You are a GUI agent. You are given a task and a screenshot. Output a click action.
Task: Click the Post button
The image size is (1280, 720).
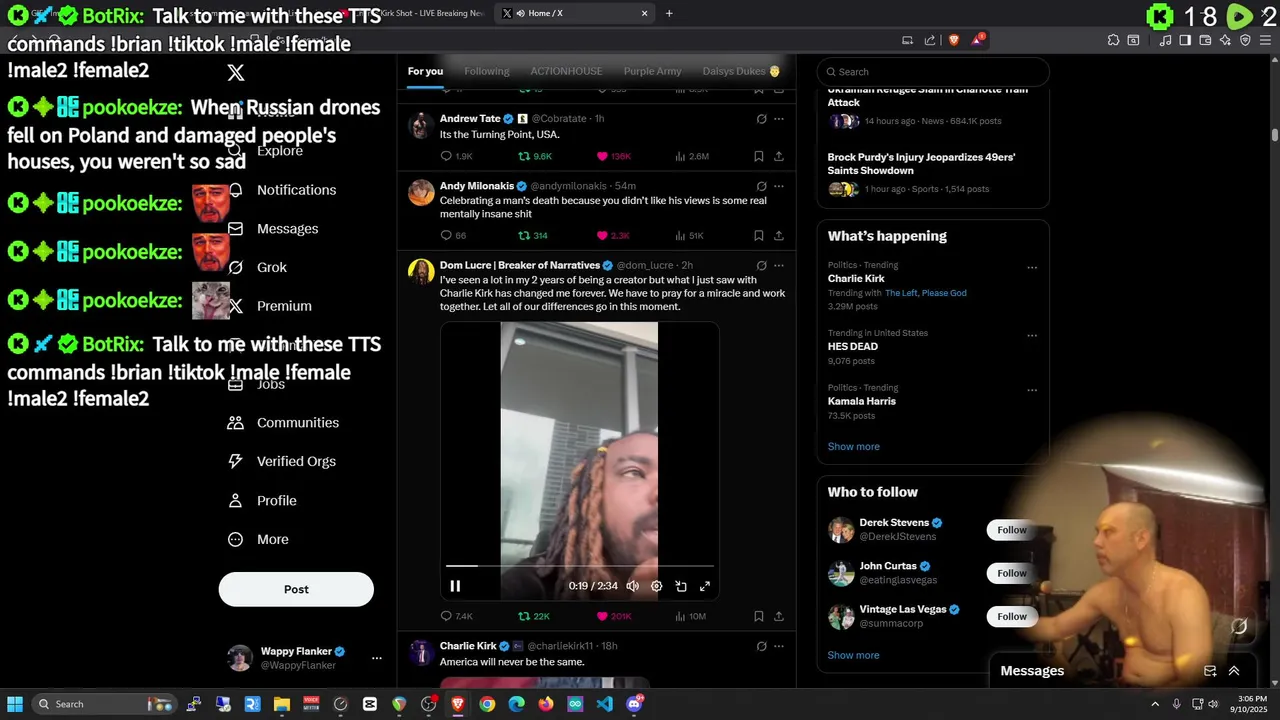(296, 589)
